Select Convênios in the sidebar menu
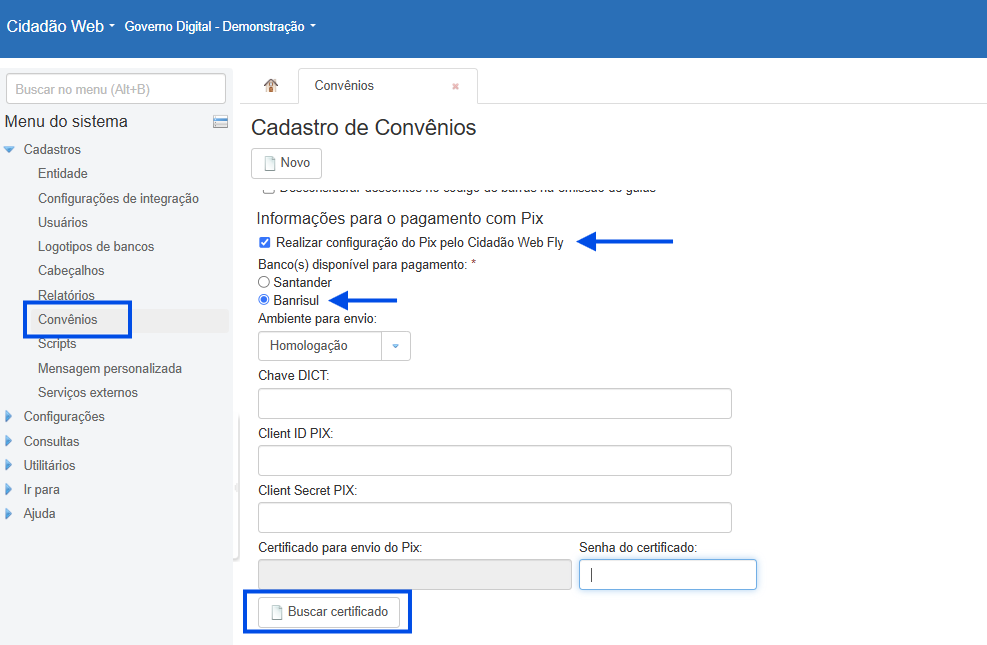 tap(67, 320)
